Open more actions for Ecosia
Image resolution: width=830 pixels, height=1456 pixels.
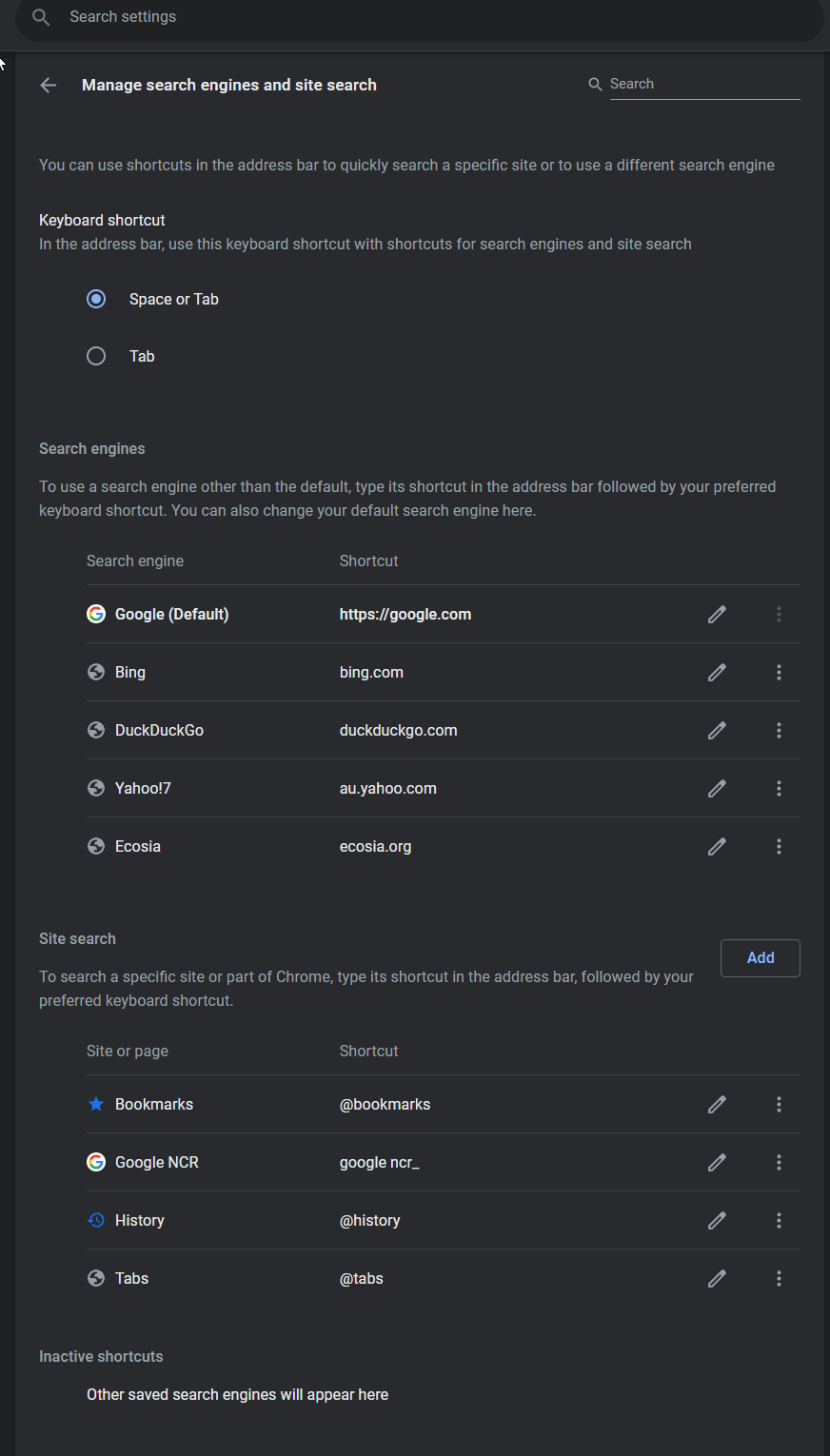click(x=779, y=847)
